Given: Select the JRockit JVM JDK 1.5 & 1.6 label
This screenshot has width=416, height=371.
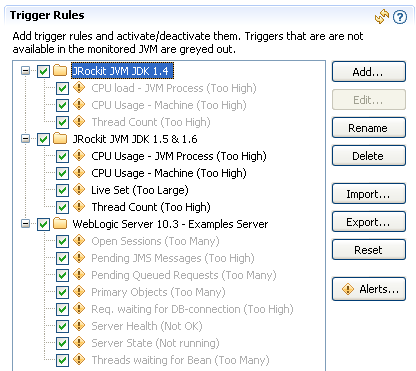Looking at the screenshot, I should point(135,139).
